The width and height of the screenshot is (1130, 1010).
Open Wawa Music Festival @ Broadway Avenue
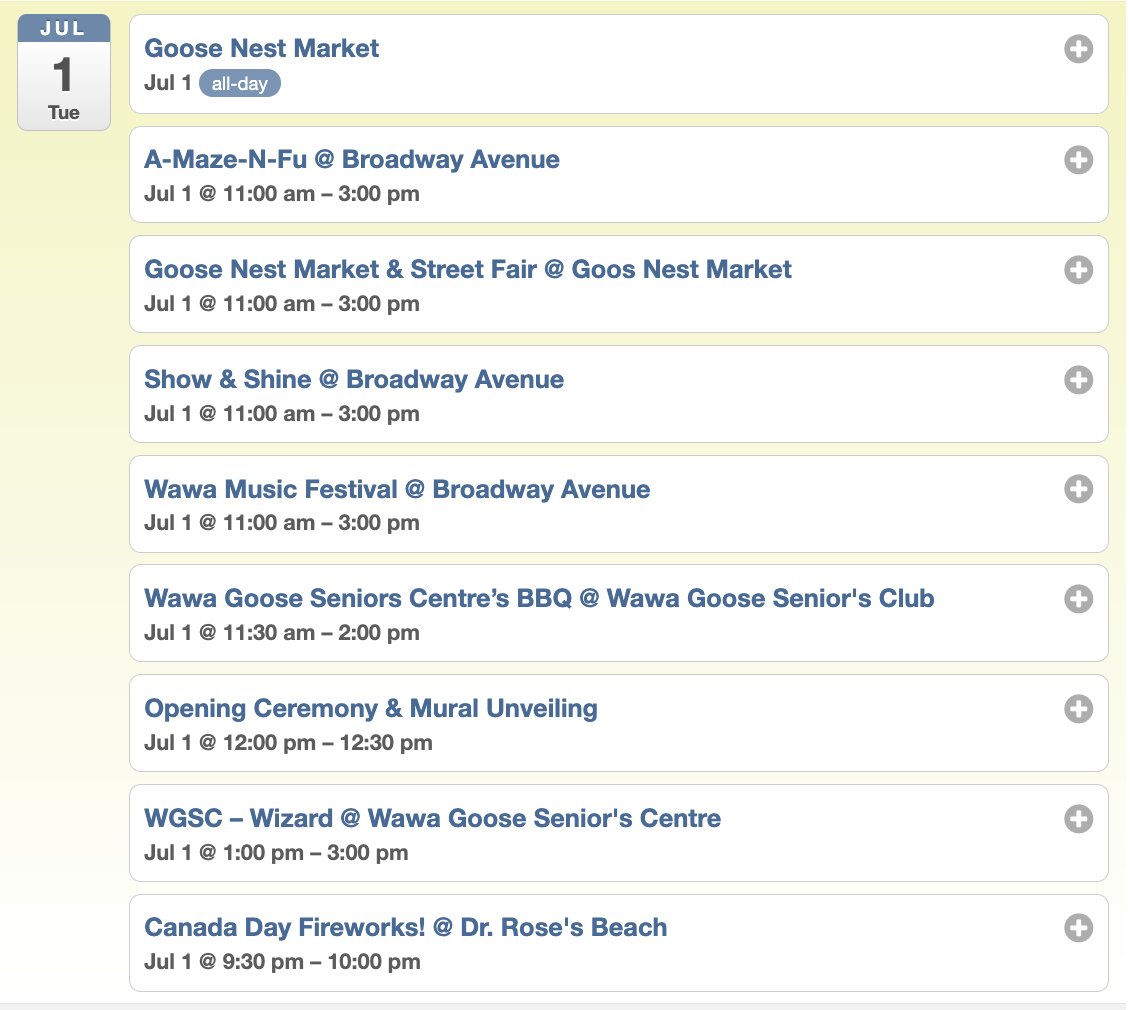pyautogui.click(x=397, y=490)
